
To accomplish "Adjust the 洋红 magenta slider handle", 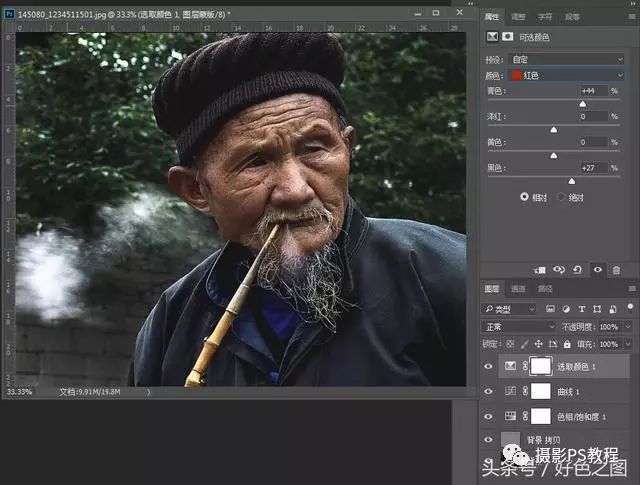I will click(x=554, y=130).
